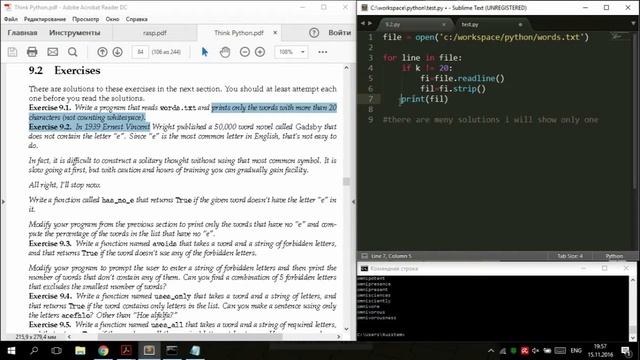Zoom in with the plus circle icon
The height and width of the screenshot is (360, 640).
coord(260,52)
